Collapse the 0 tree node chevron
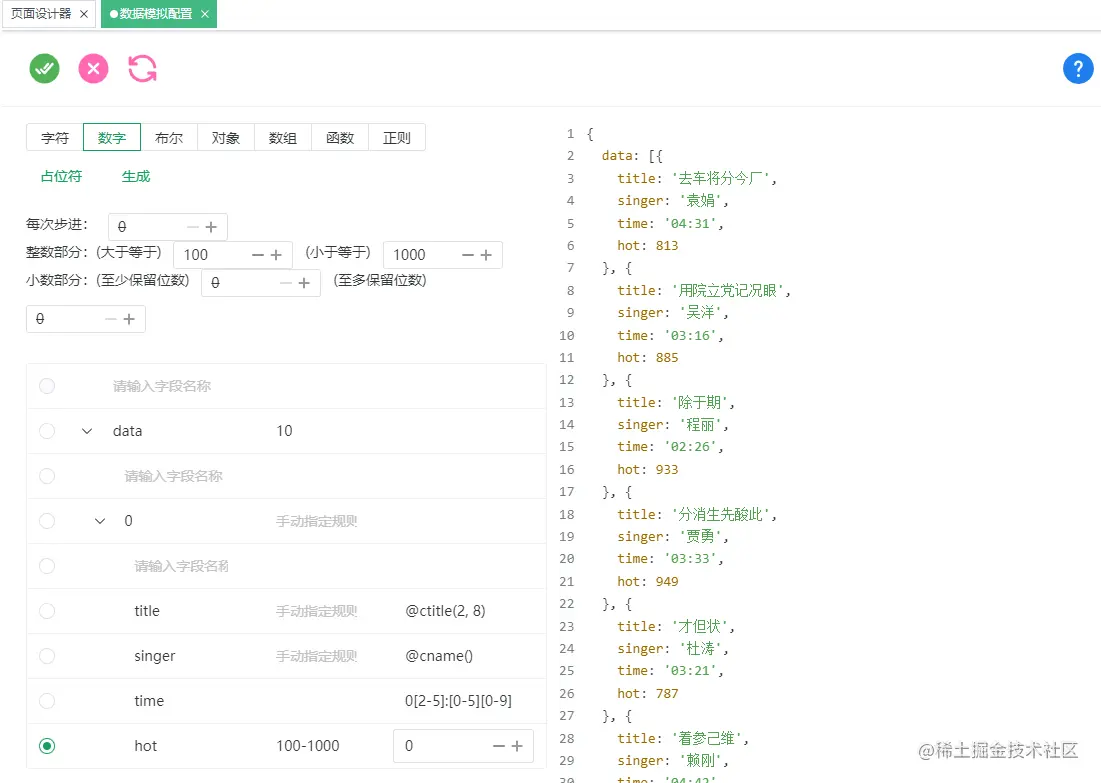The height and width of the screenshot is (783, 1101). (100, 520)
